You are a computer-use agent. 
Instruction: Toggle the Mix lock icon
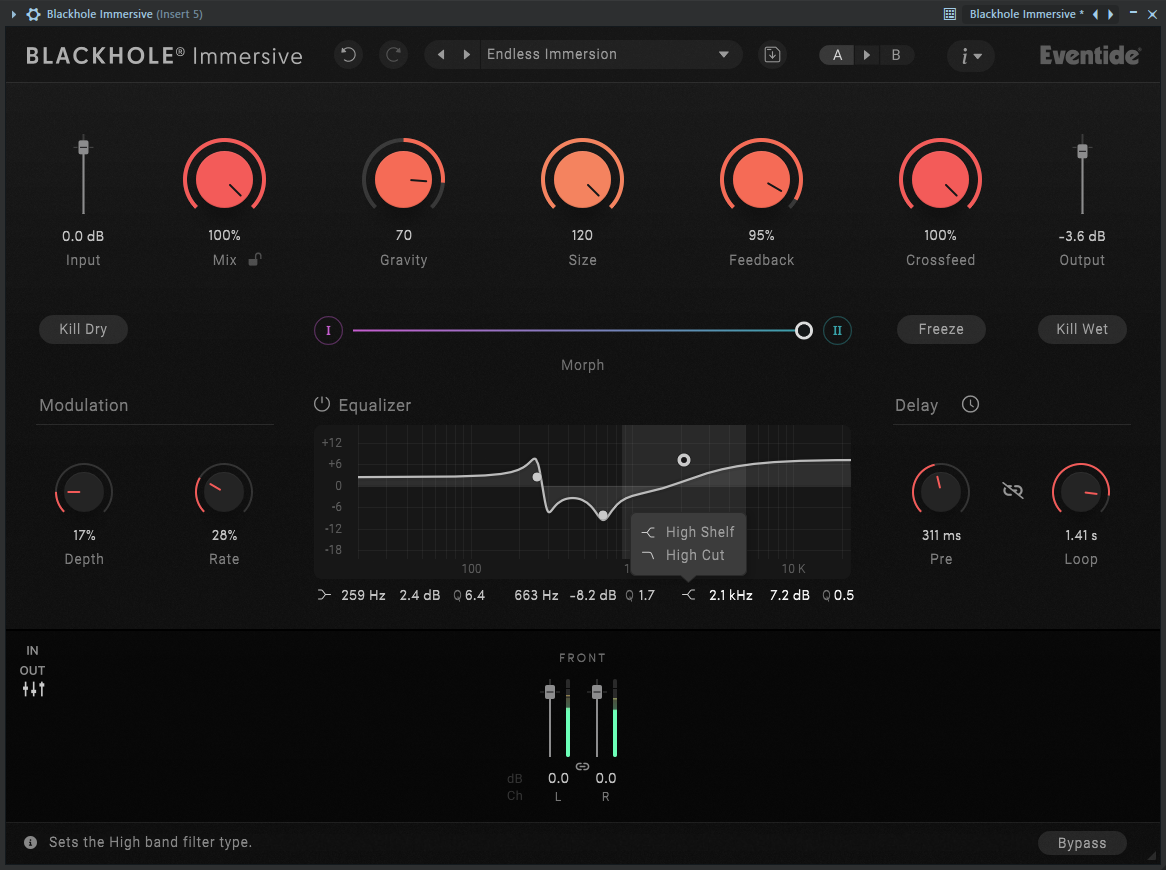point(255,260)
